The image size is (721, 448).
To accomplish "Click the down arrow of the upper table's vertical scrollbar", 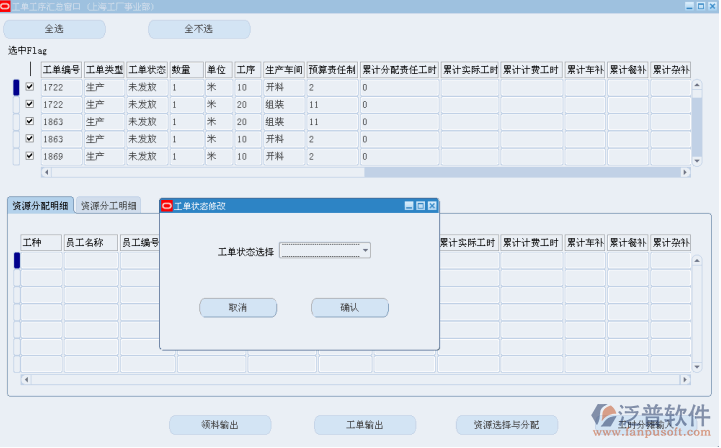I will 697,161.
